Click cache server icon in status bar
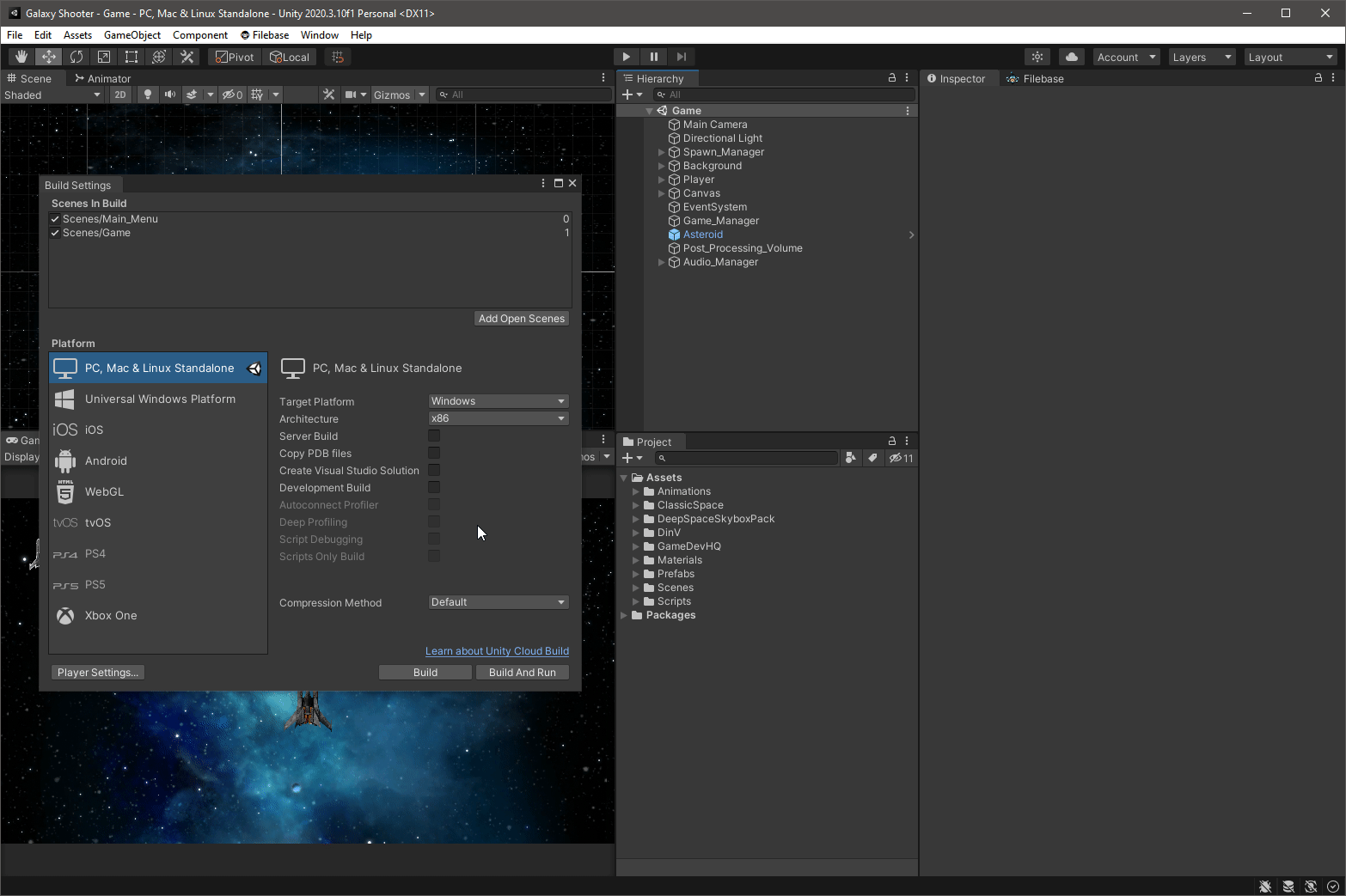 (1288, 887)
